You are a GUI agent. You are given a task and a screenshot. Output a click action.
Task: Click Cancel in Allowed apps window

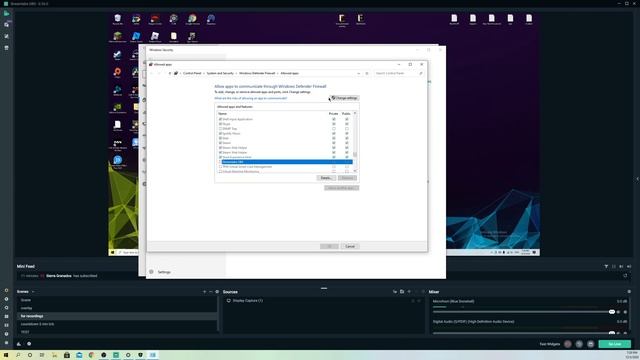point(350,247)
